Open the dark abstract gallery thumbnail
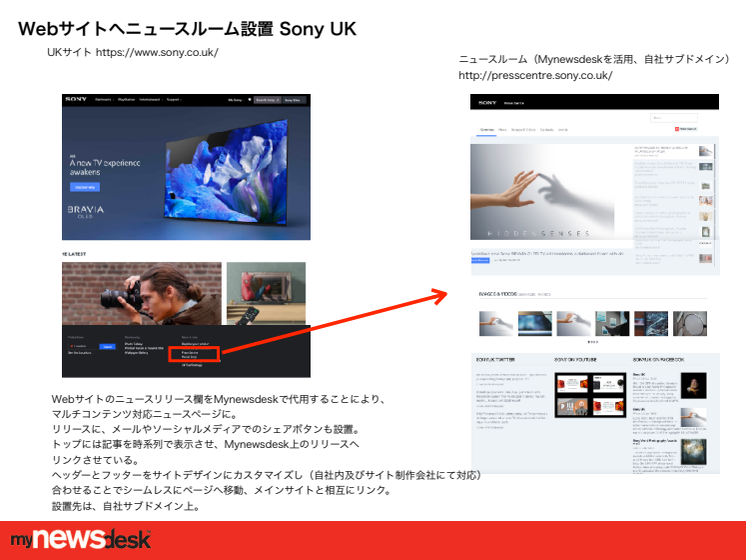The width and height of the screenshot is (746, 560). (651, 324)
